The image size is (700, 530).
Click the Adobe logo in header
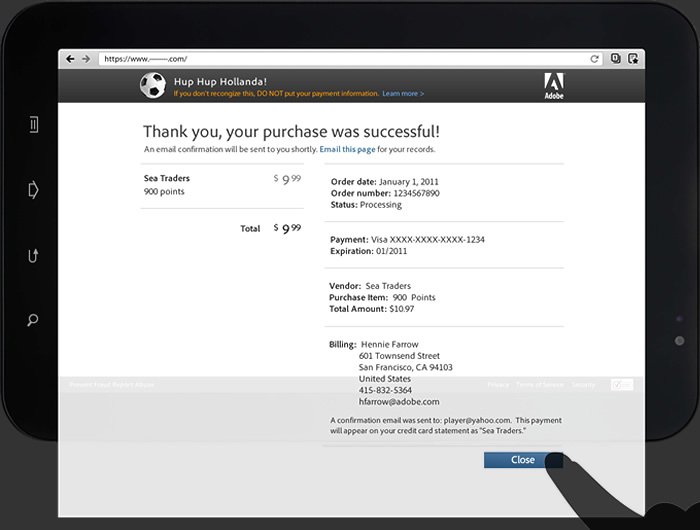click(x=554, y=86)
